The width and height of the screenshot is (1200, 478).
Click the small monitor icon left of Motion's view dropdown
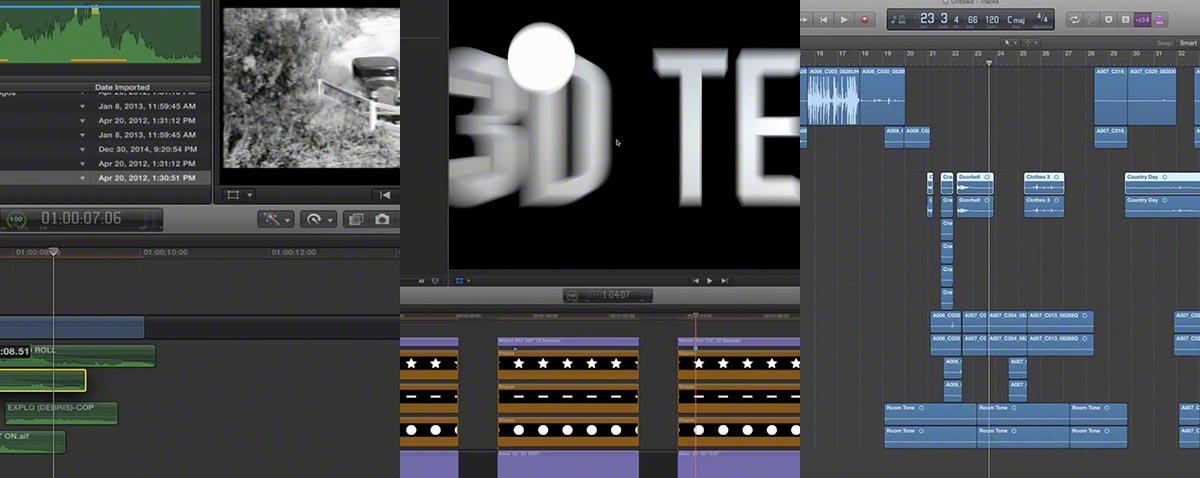(434, 281)
